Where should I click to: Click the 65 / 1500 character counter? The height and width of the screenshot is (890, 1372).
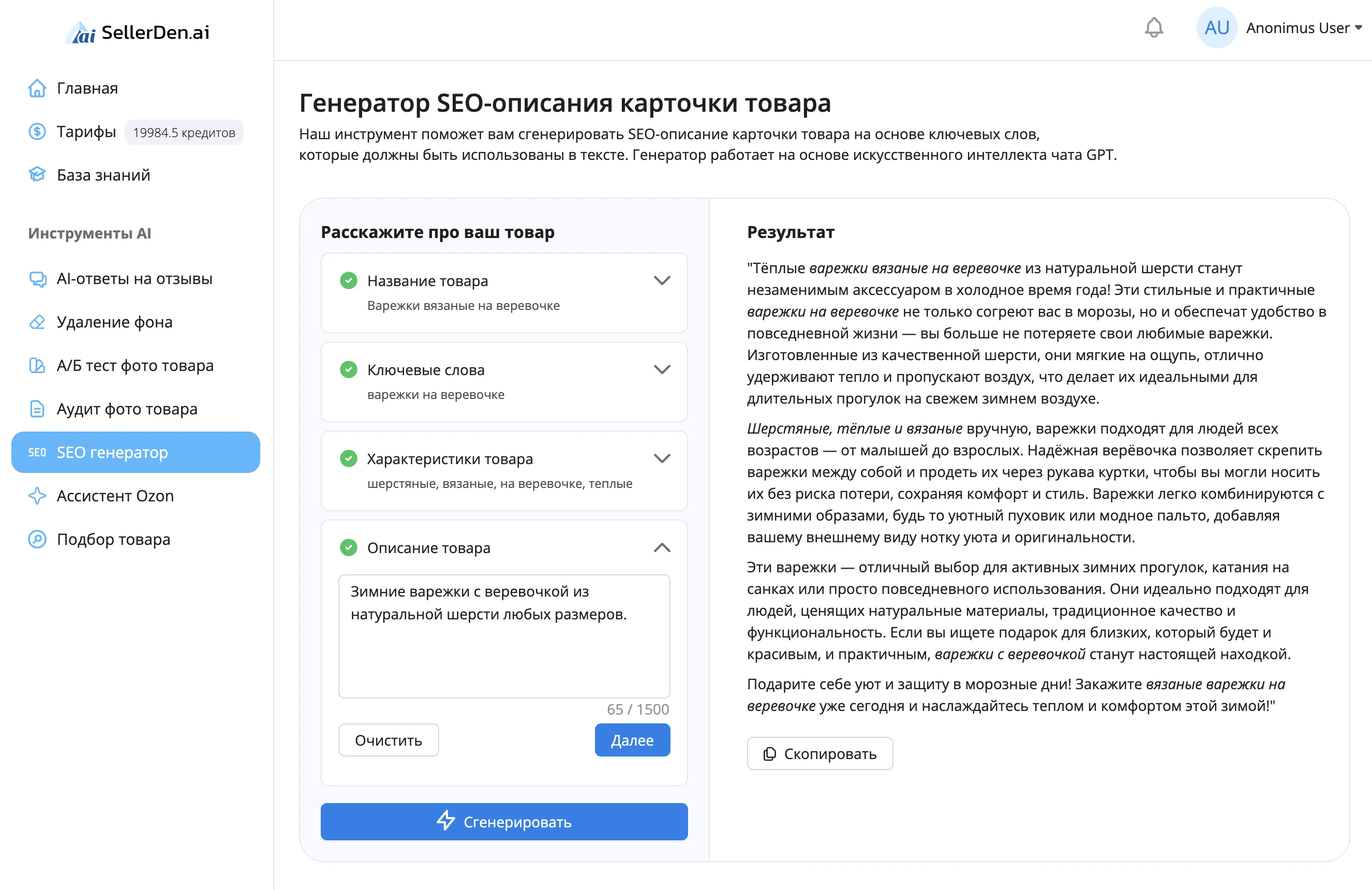click(x=637, y=709)
